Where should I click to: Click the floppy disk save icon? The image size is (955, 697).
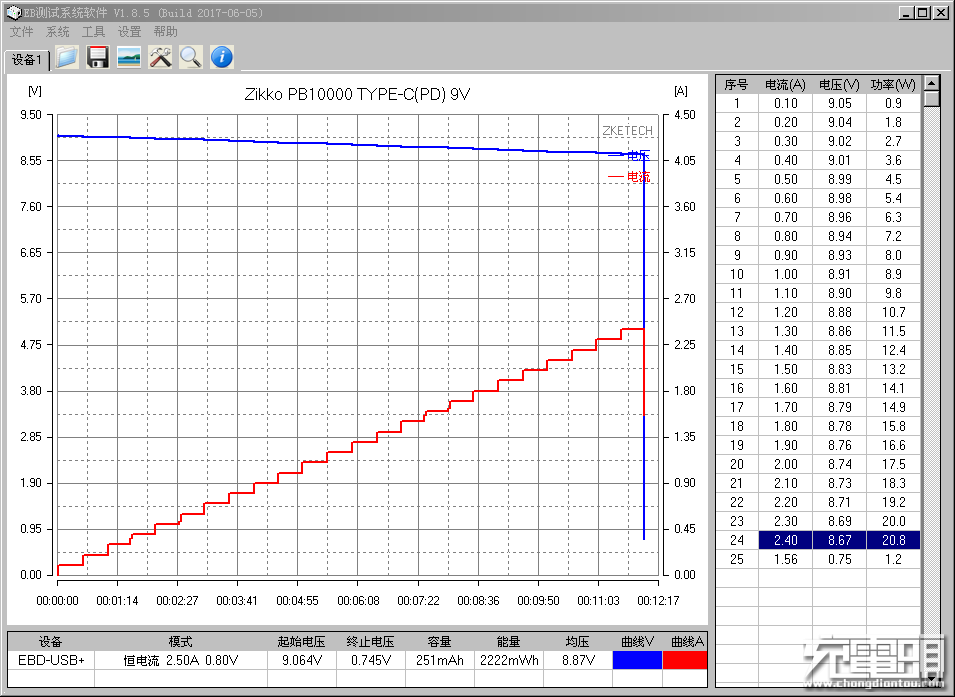click(x=97, y=57)
